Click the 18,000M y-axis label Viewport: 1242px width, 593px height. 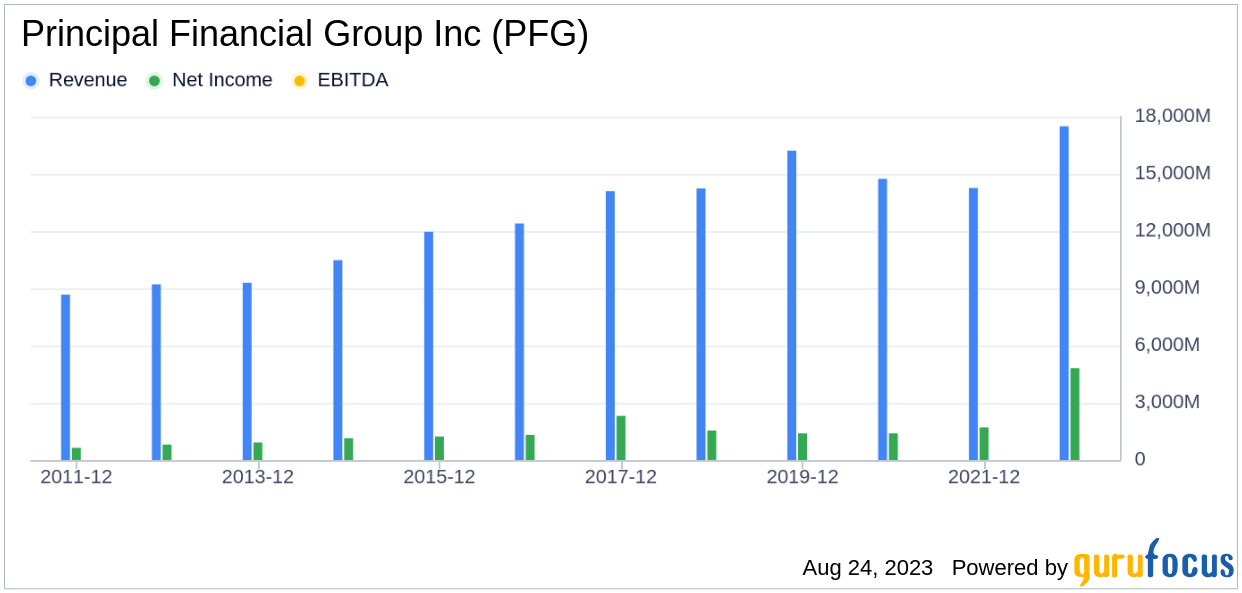(x=1172, y=116)
